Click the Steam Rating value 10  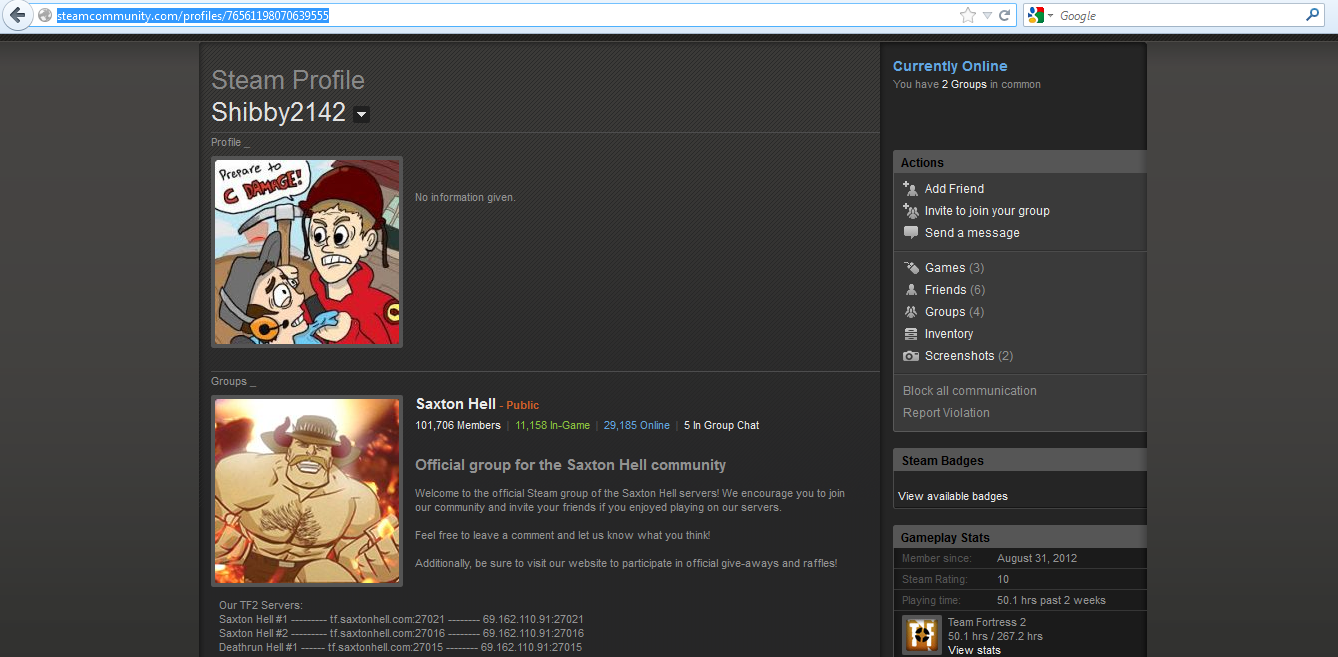1003,579
